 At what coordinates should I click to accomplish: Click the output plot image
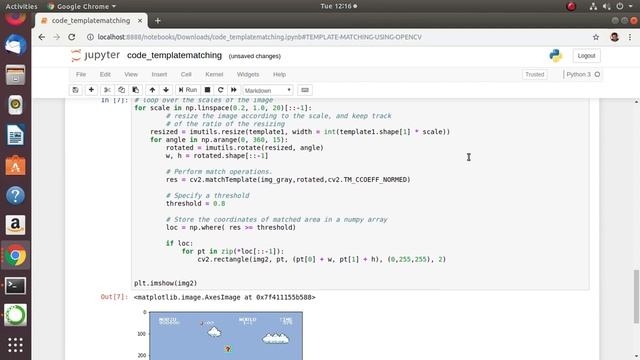click(226, 336)
